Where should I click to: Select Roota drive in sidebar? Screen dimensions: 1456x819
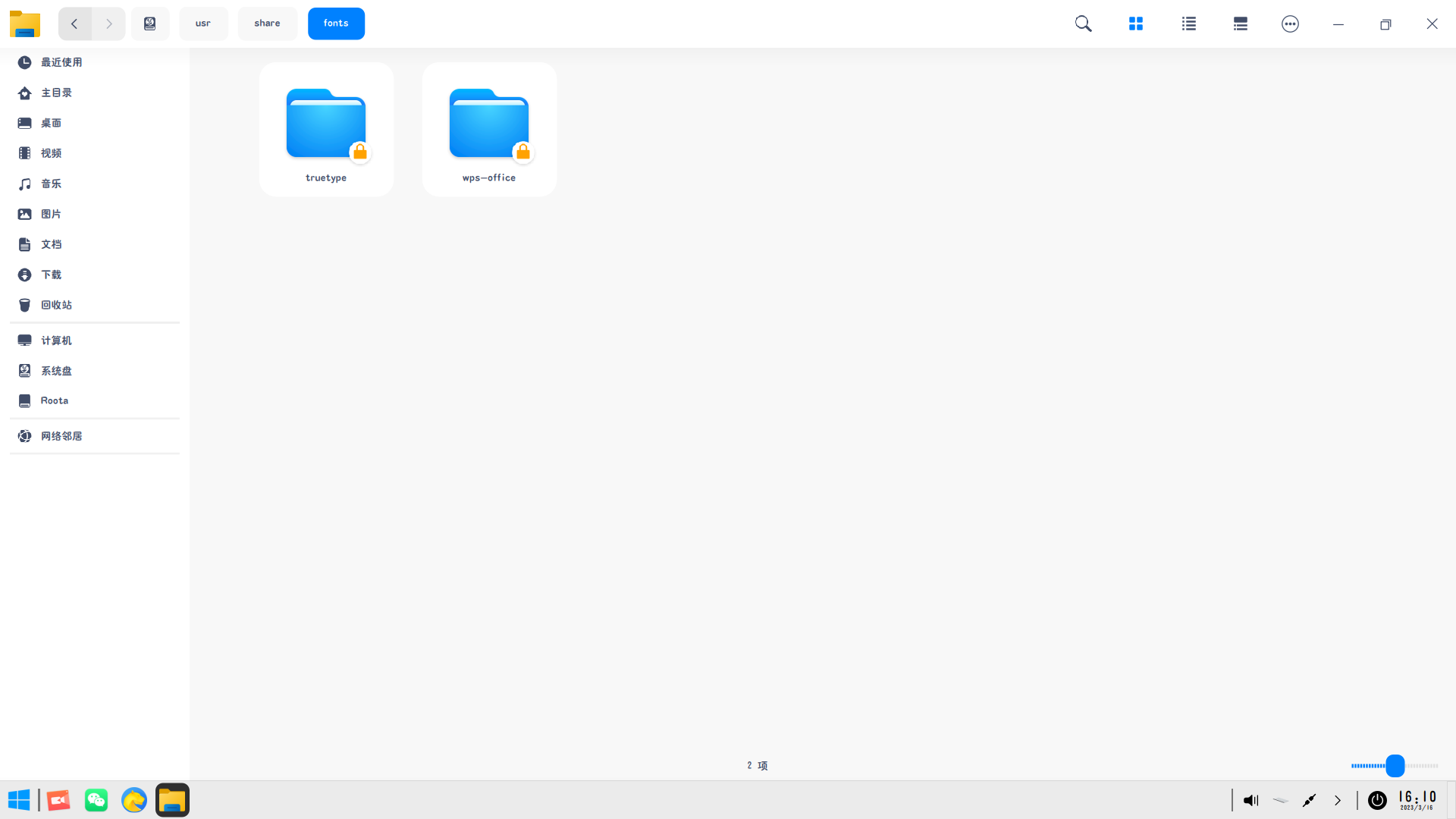(54, 400)
